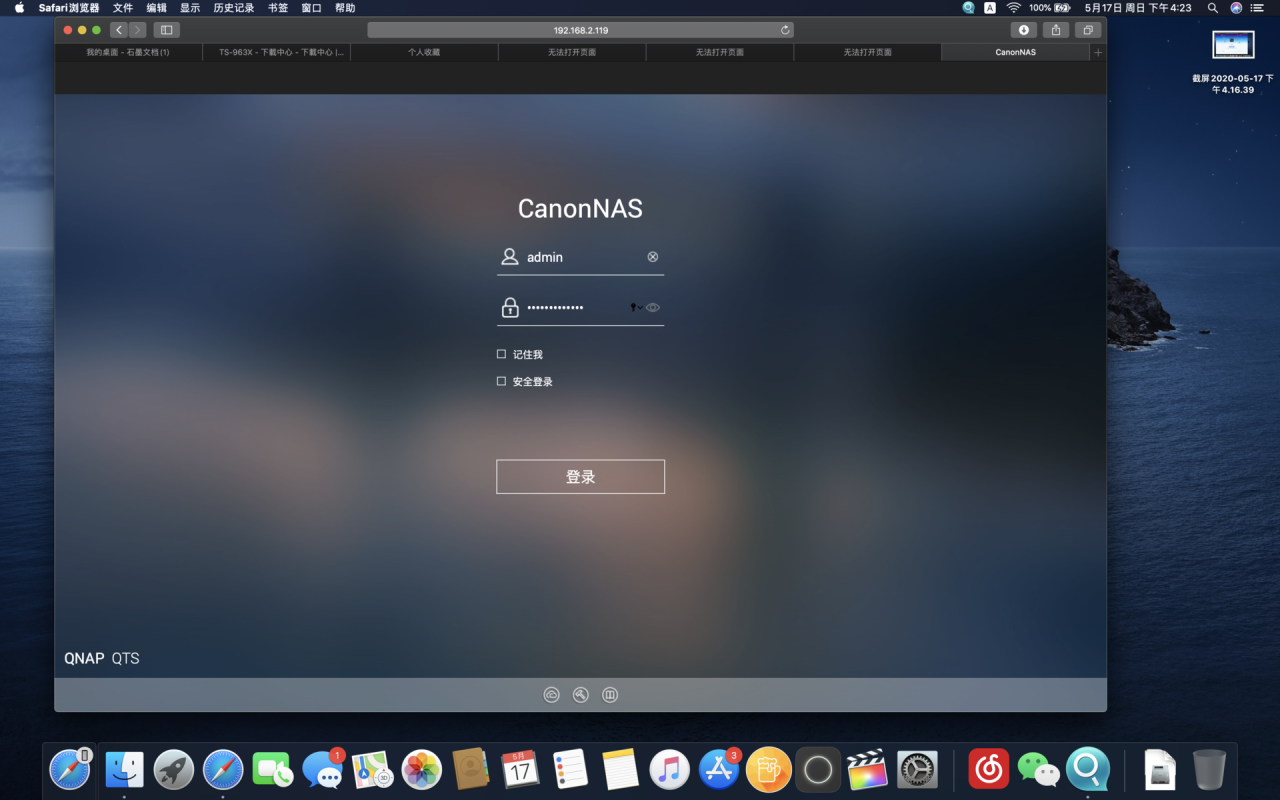Open the 显示 menu
The image size is (1280, 800).
tap(190, 8)
